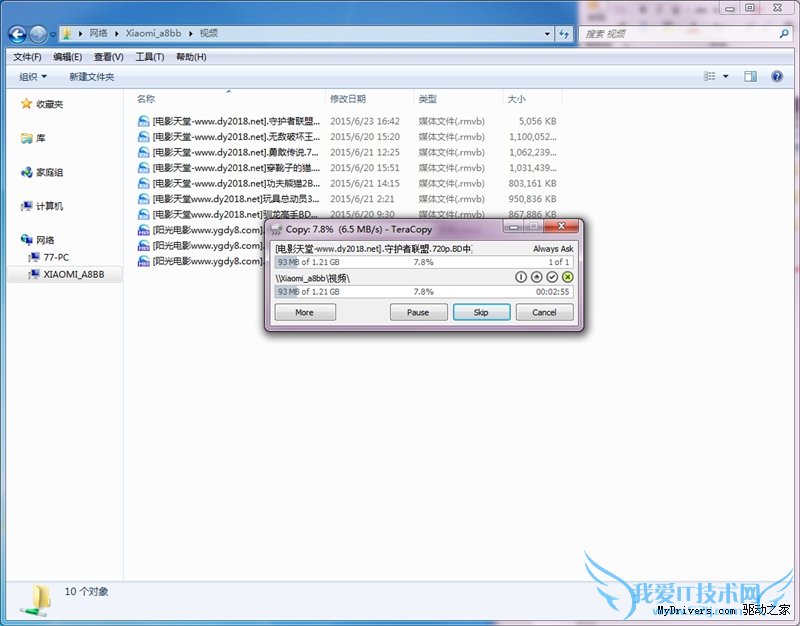Image resolution: width=800 pixels, height=626 pixels.
Task: Pause the TeraCopy copy operation
Action: 418,312
